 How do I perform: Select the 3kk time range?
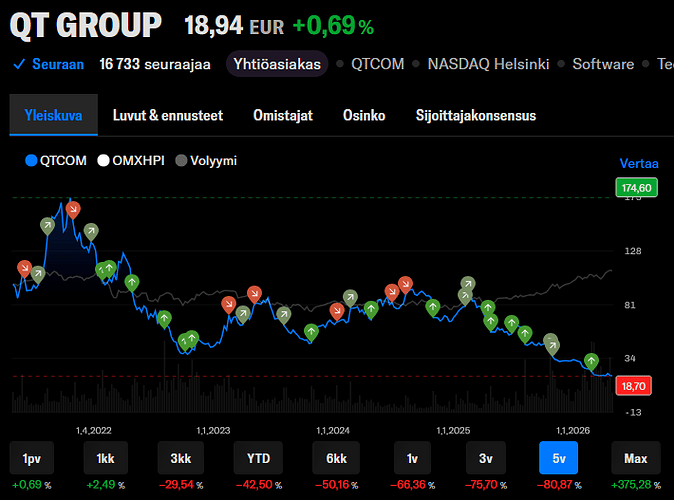[181, 458]
